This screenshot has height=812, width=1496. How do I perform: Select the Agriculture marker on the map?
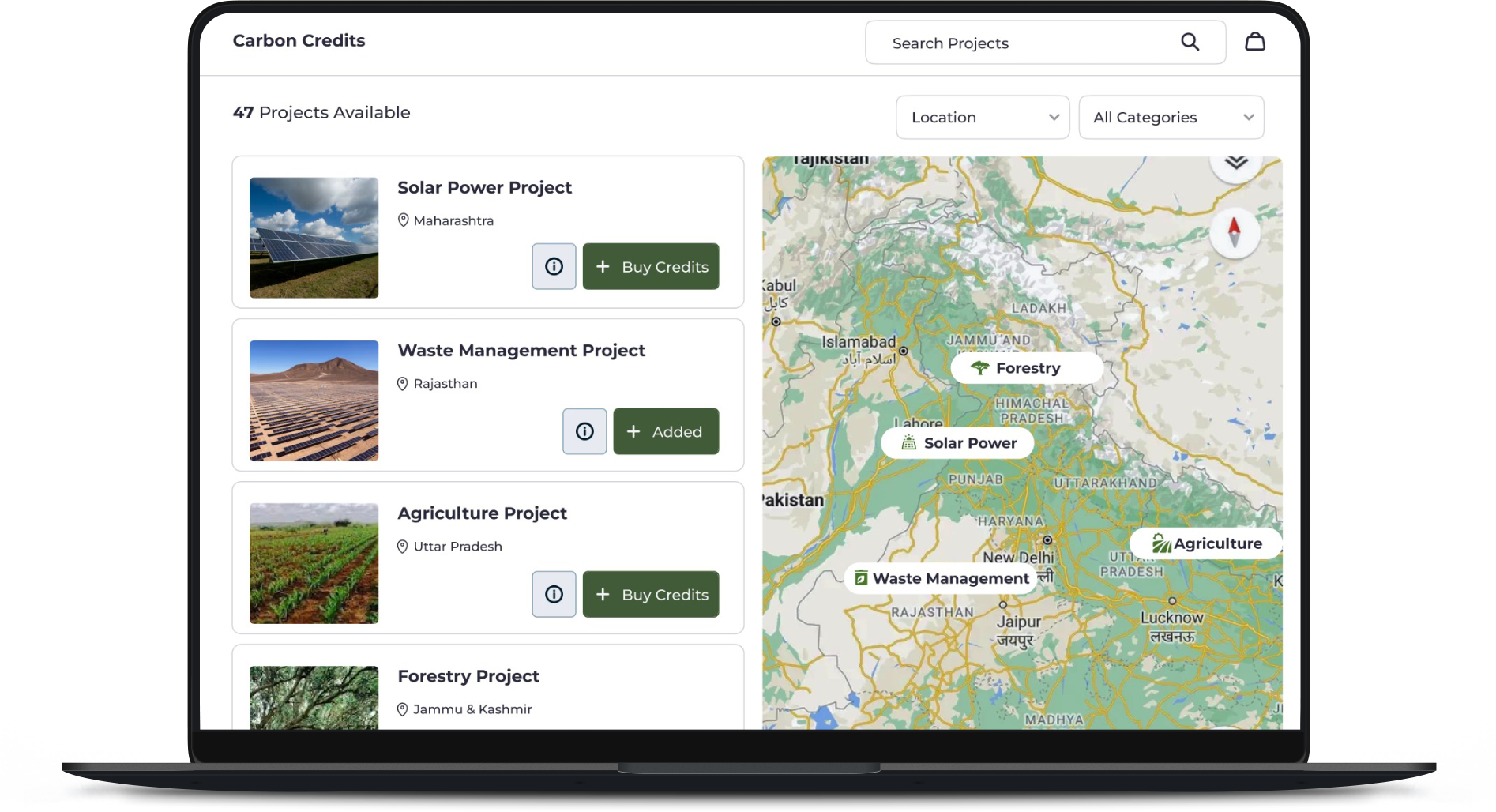point(1206,543)
